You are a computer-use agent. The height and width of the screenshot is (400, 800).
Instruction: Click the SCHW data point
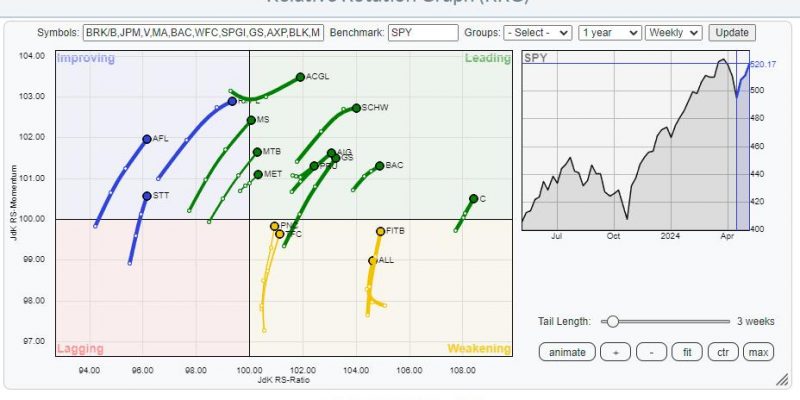click(x=356, y=108)
